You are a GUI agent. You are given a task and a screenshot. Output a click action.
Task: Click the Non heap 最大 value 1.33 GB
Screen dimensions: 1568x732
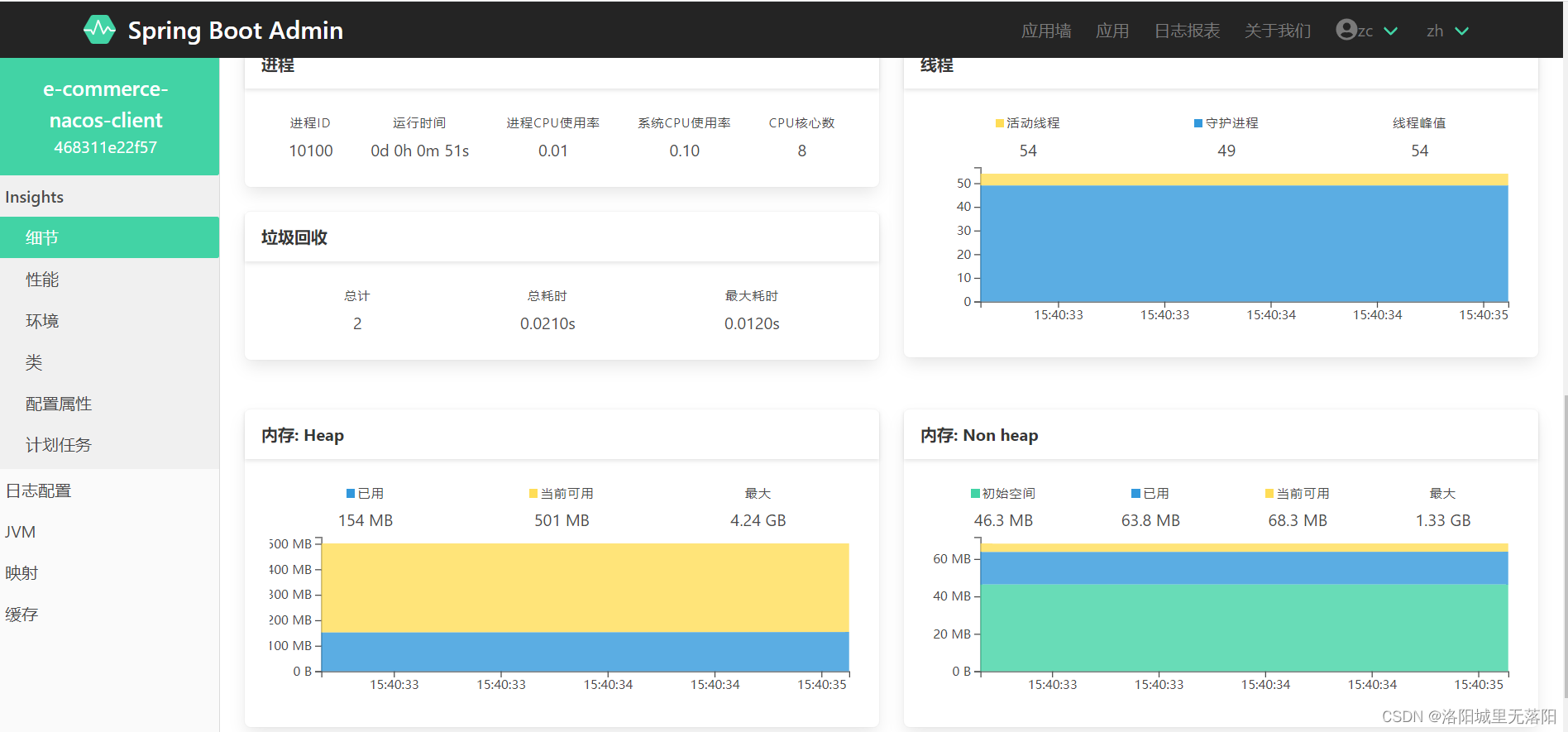tap(1443, 520)
